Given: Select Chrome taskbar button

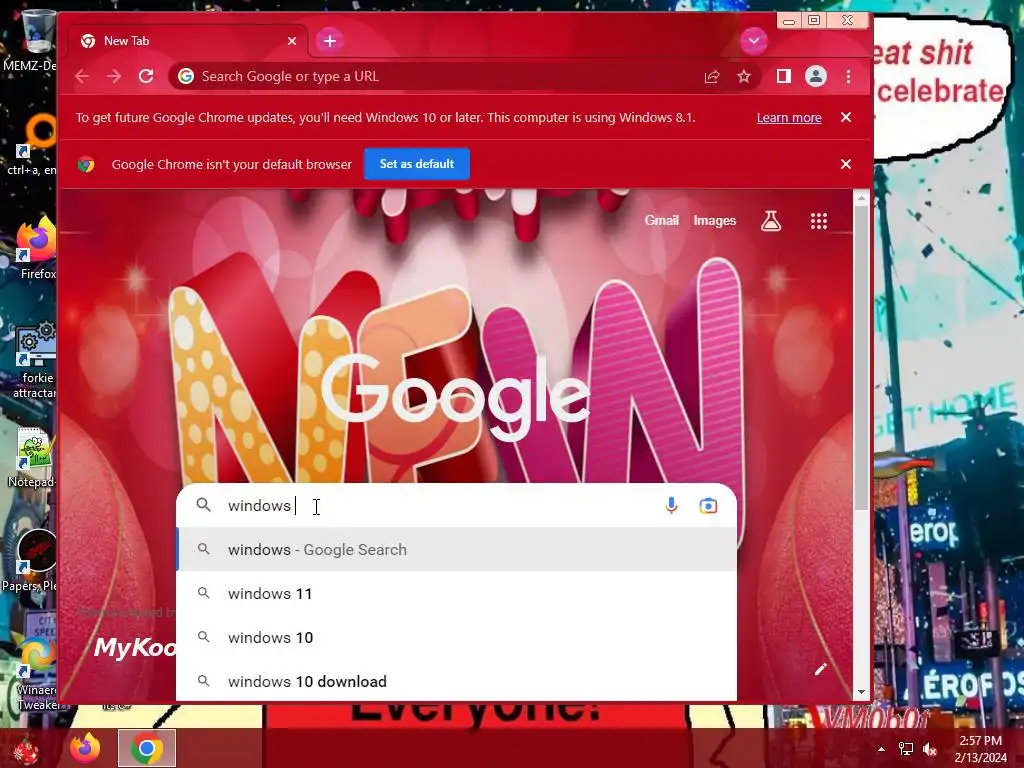Looking at the screenshot, I should [147, 748].
